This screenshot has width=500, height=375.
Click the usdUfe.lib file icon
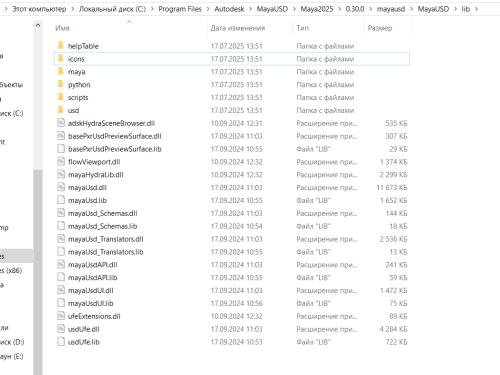pos(61,342)
